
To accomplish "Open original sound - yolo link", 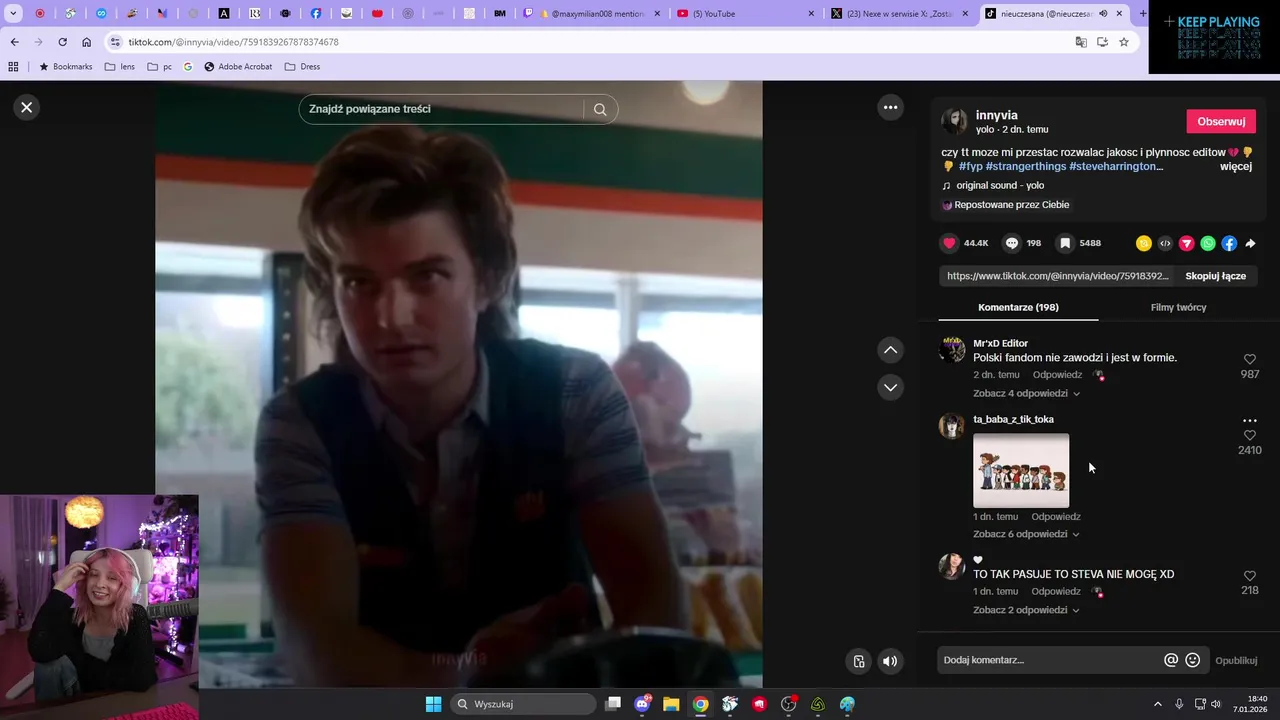I will (1000, 185).
